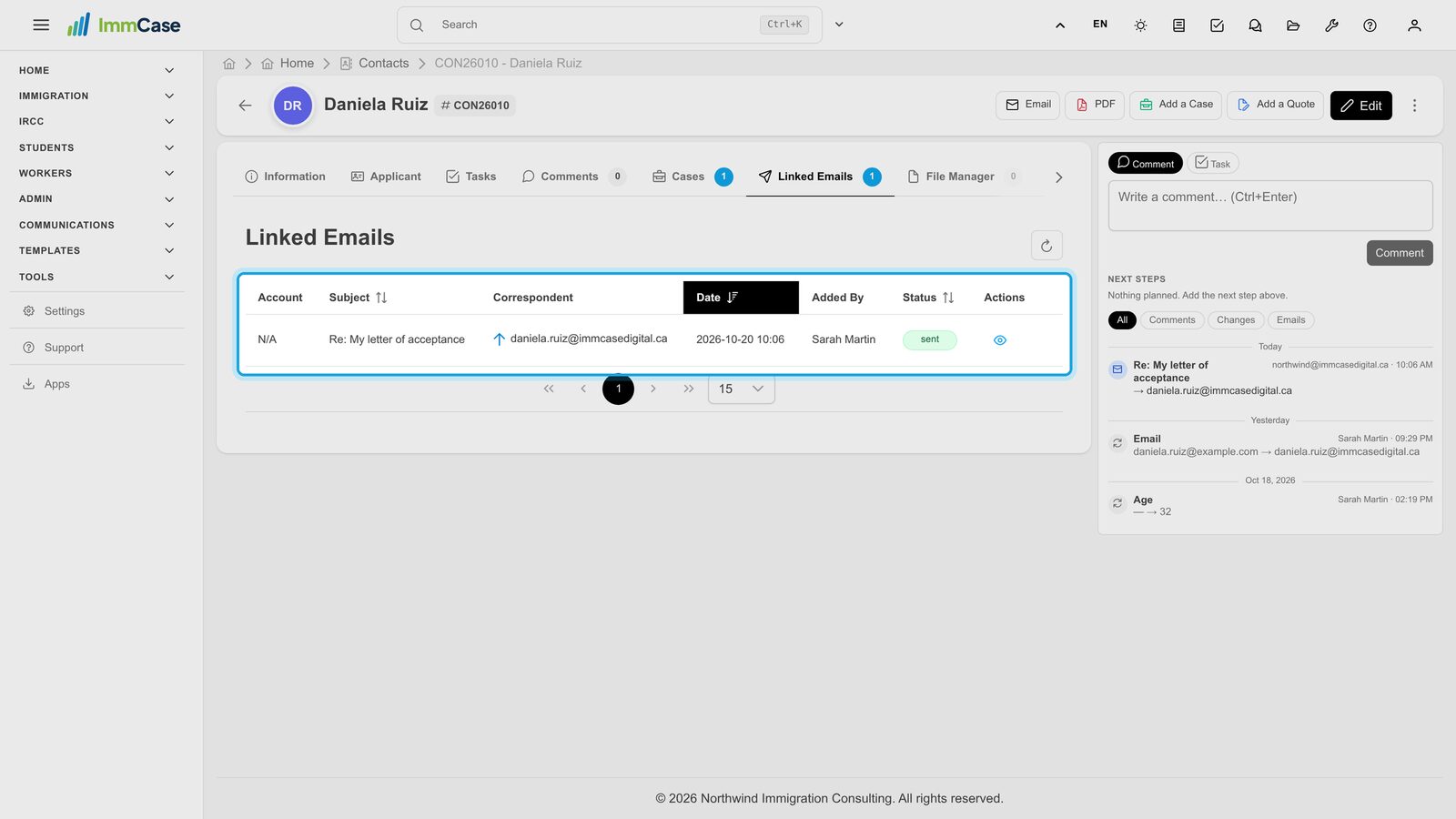Filter activity by All

click(1122, 320)
